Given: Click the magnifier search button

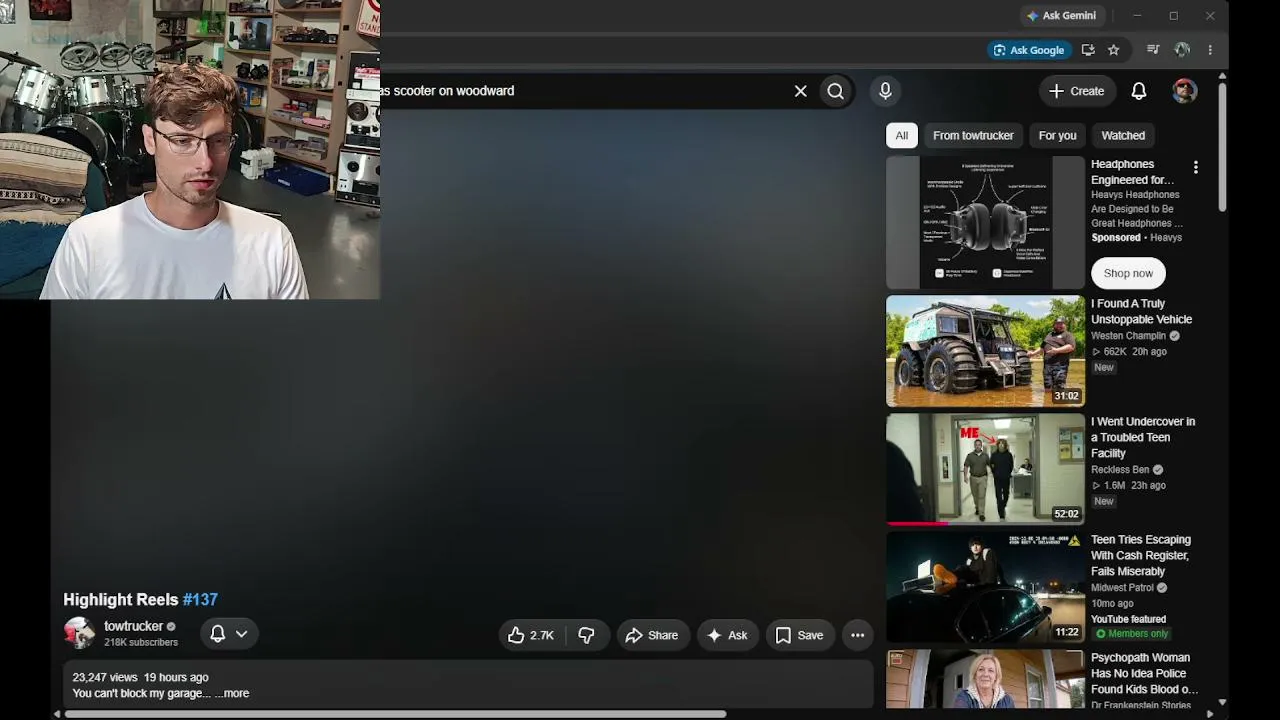Looking at the screenshot, I should click(x=835, y=91).
